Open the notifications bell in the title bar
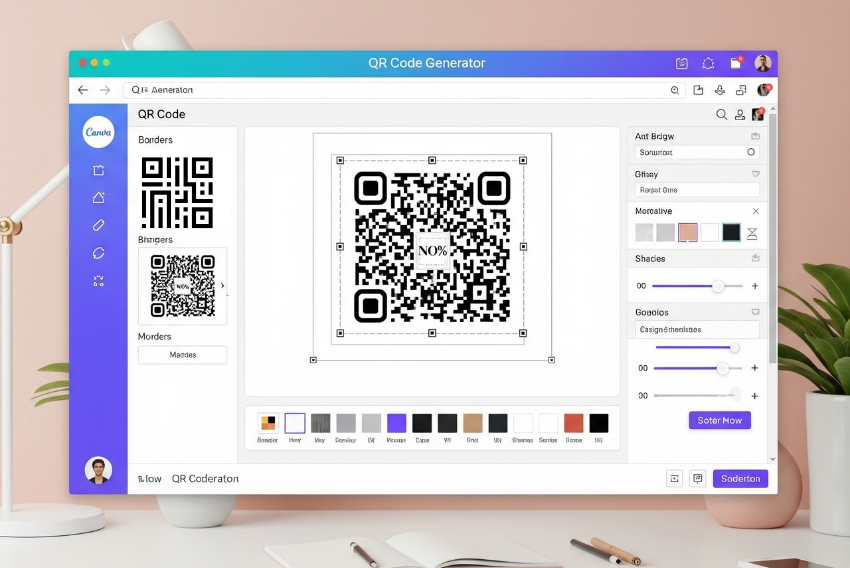The image size is (850, 568). coord(708,63)
